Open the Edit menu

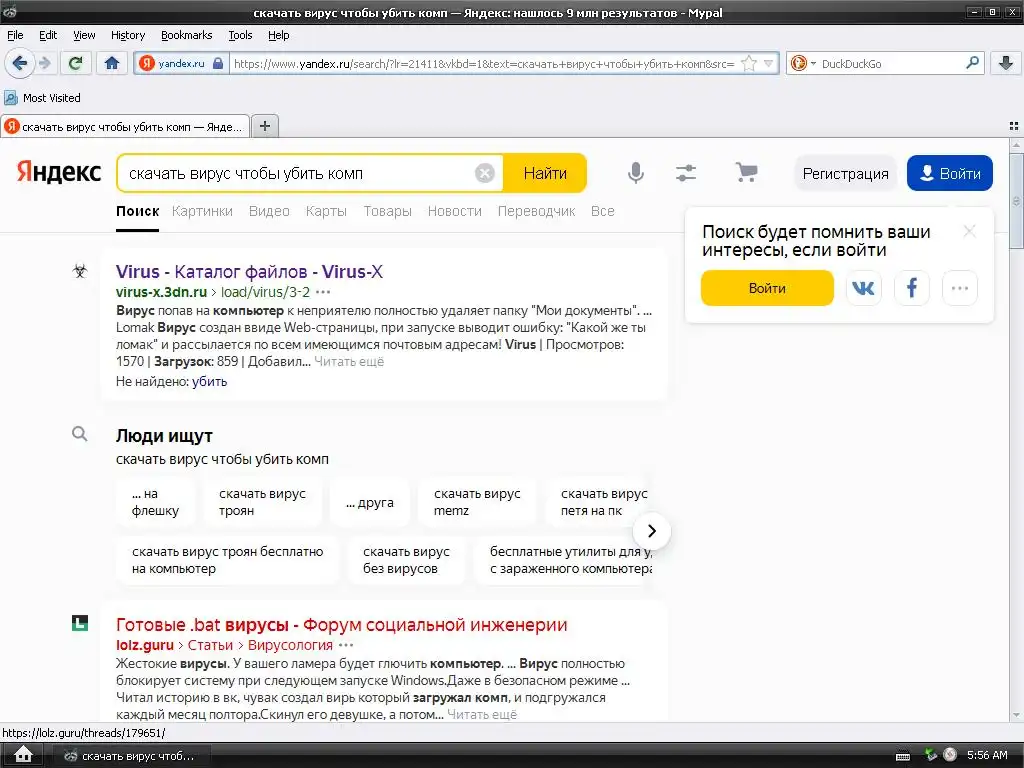(x=48, y=35)
